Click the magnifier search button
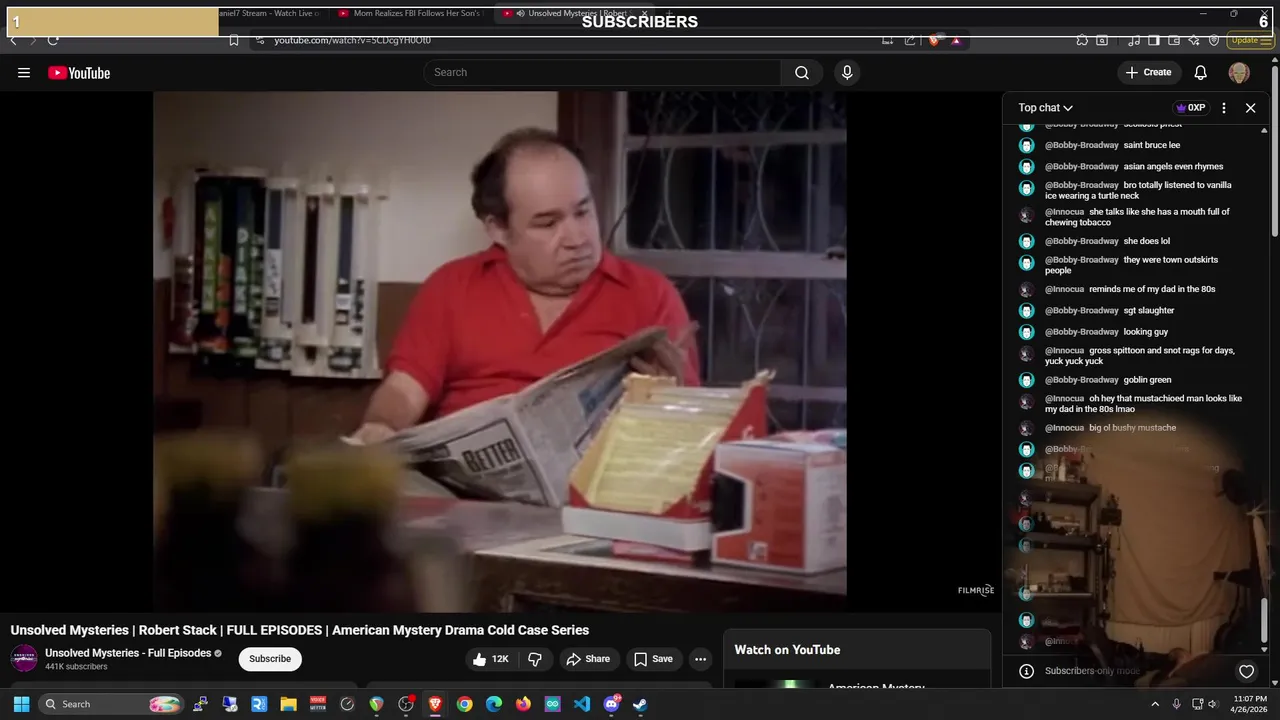The image size is (1280, 720). tap(802, 72)
